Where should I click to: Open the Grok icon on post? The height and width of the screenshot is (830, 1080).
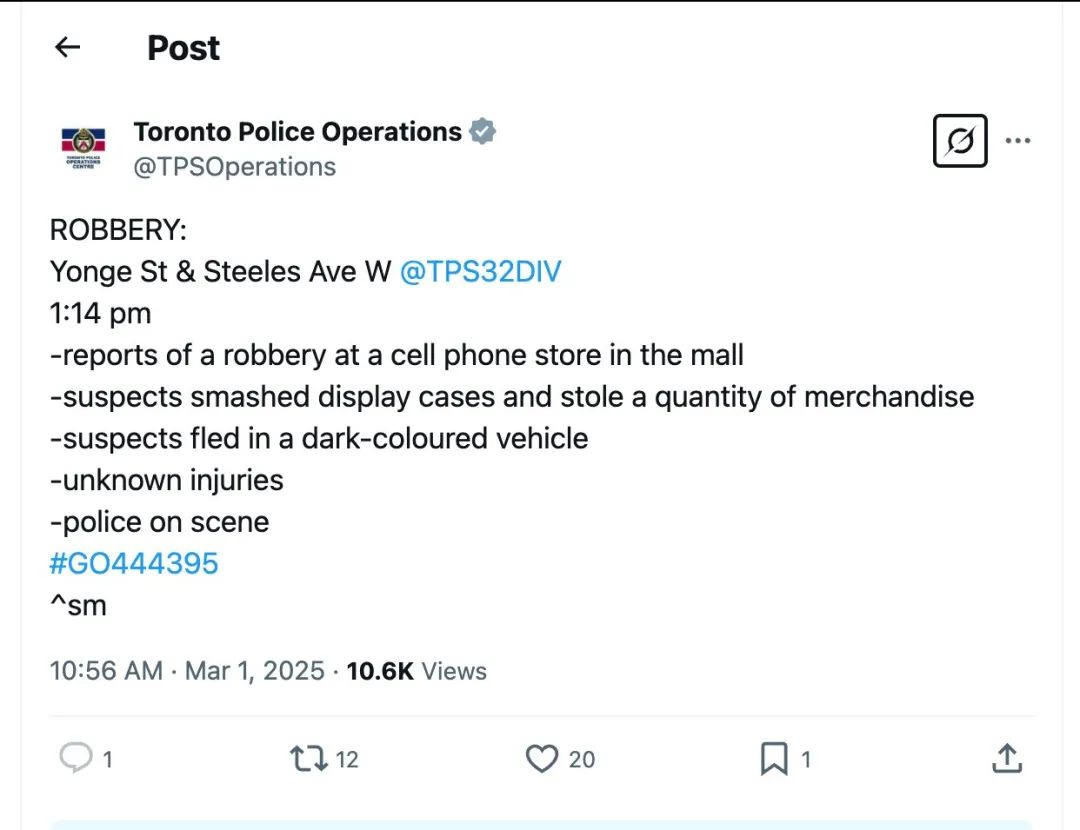(960, 141)
